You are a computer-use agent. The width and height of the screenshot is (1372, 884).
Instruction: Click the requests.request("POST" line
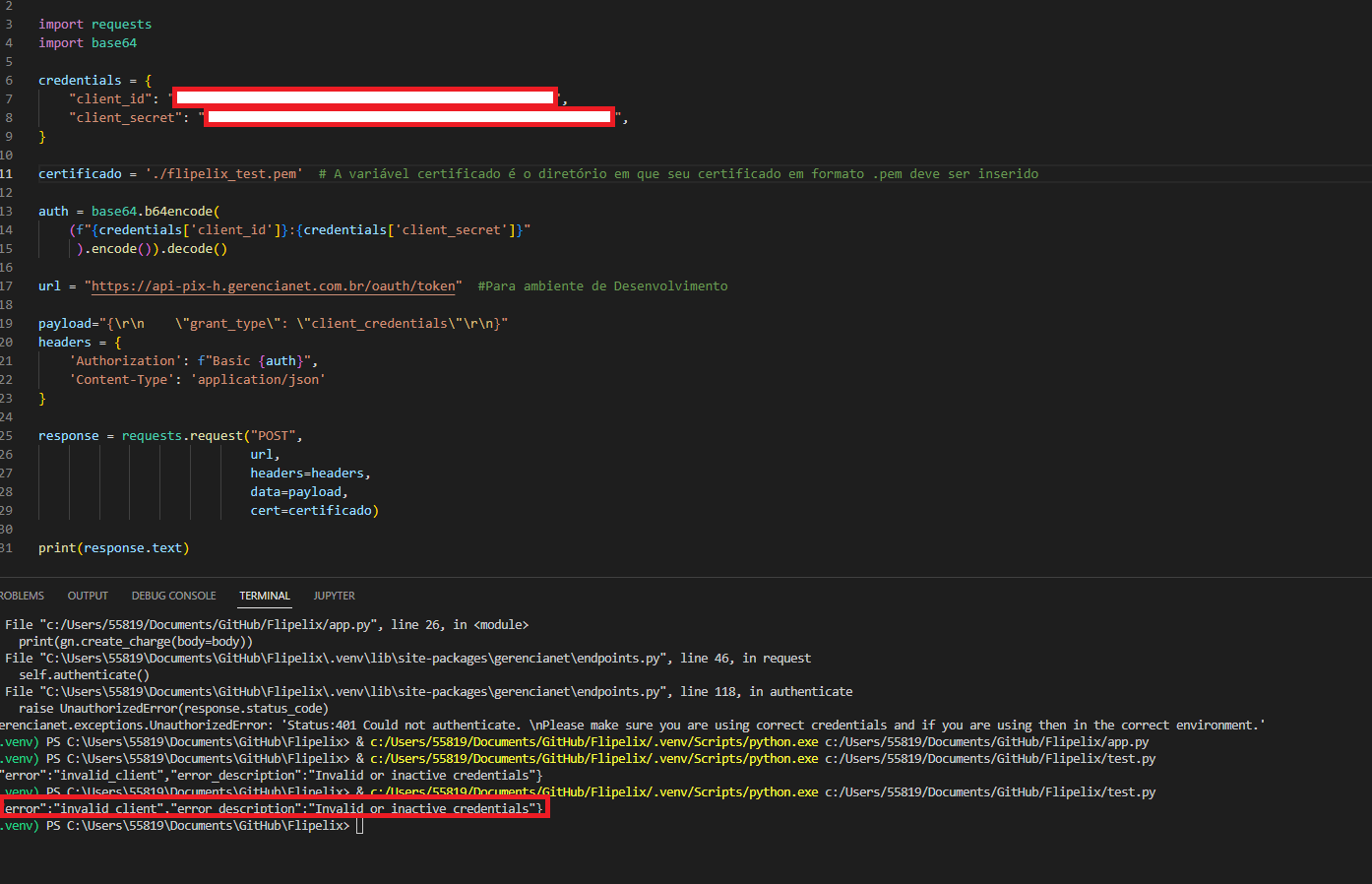[x=170, y=436]
